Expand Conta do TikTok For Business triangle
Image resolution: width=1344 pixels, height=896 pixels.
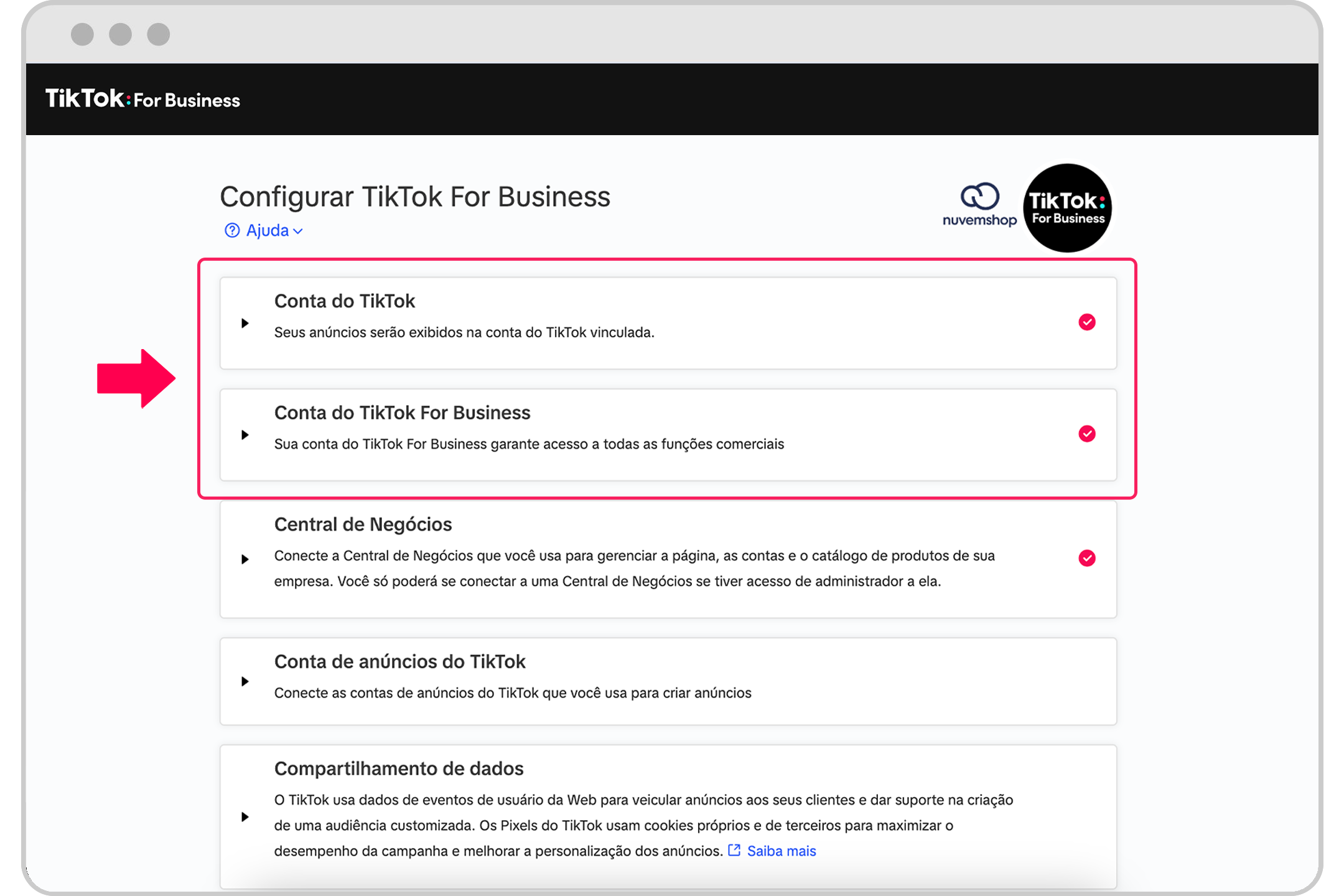click(245, 435)
